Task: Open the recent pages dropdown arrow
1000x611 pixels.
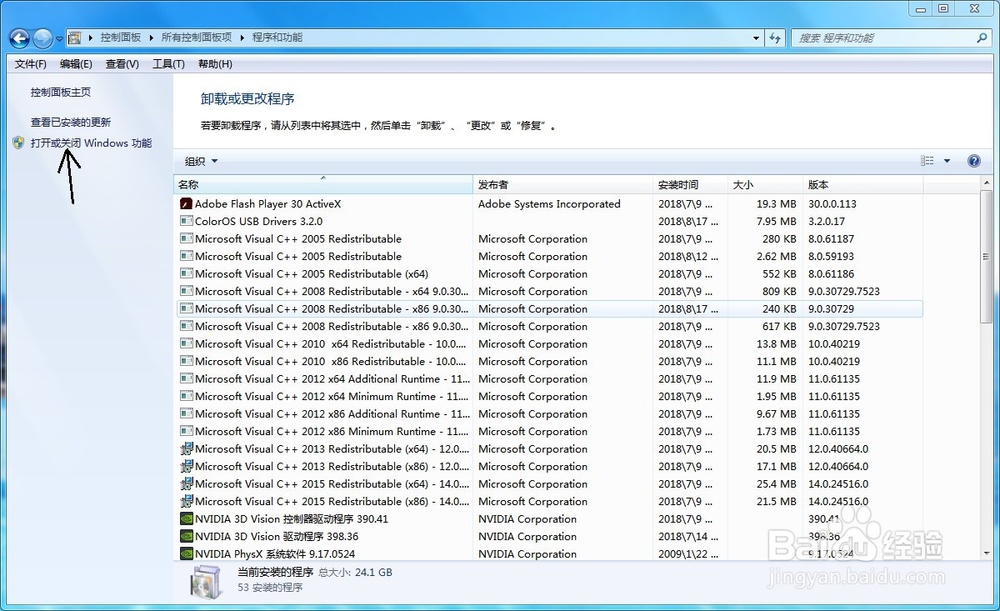Action: [59, 39]
